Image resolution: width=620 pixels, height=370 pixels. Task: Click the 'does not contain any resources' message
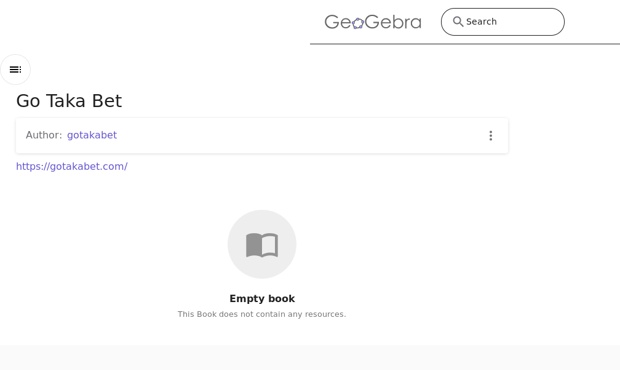262,314
